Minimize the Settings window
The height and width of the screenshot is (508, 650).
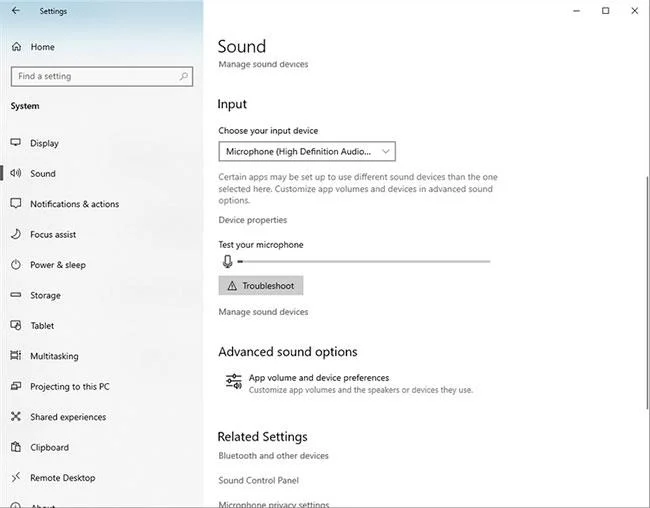click(576, 11)
